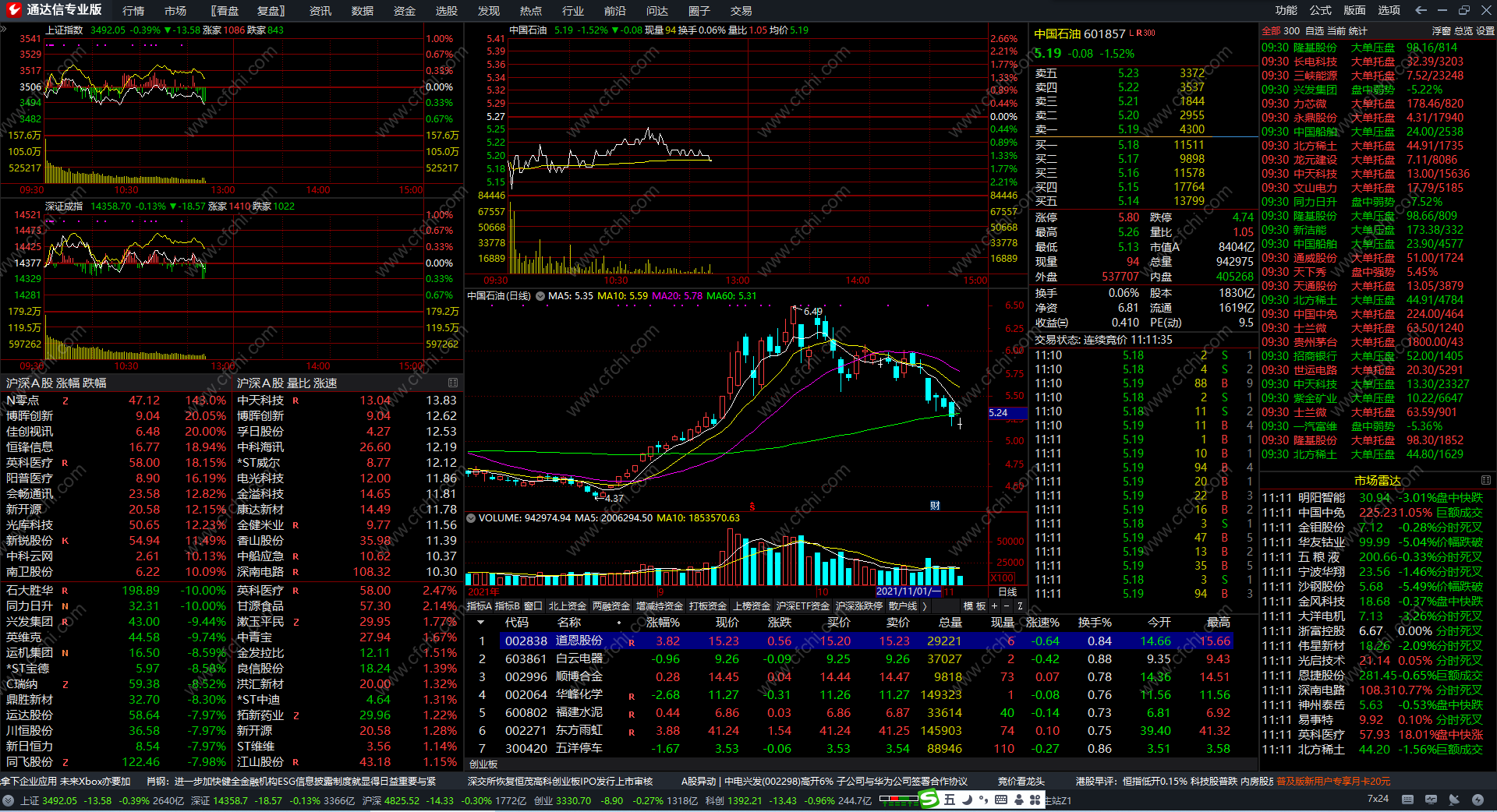Click the back arrow in title bar
This screenshot has height=812, width=1497.
[x=1421, y=10]
